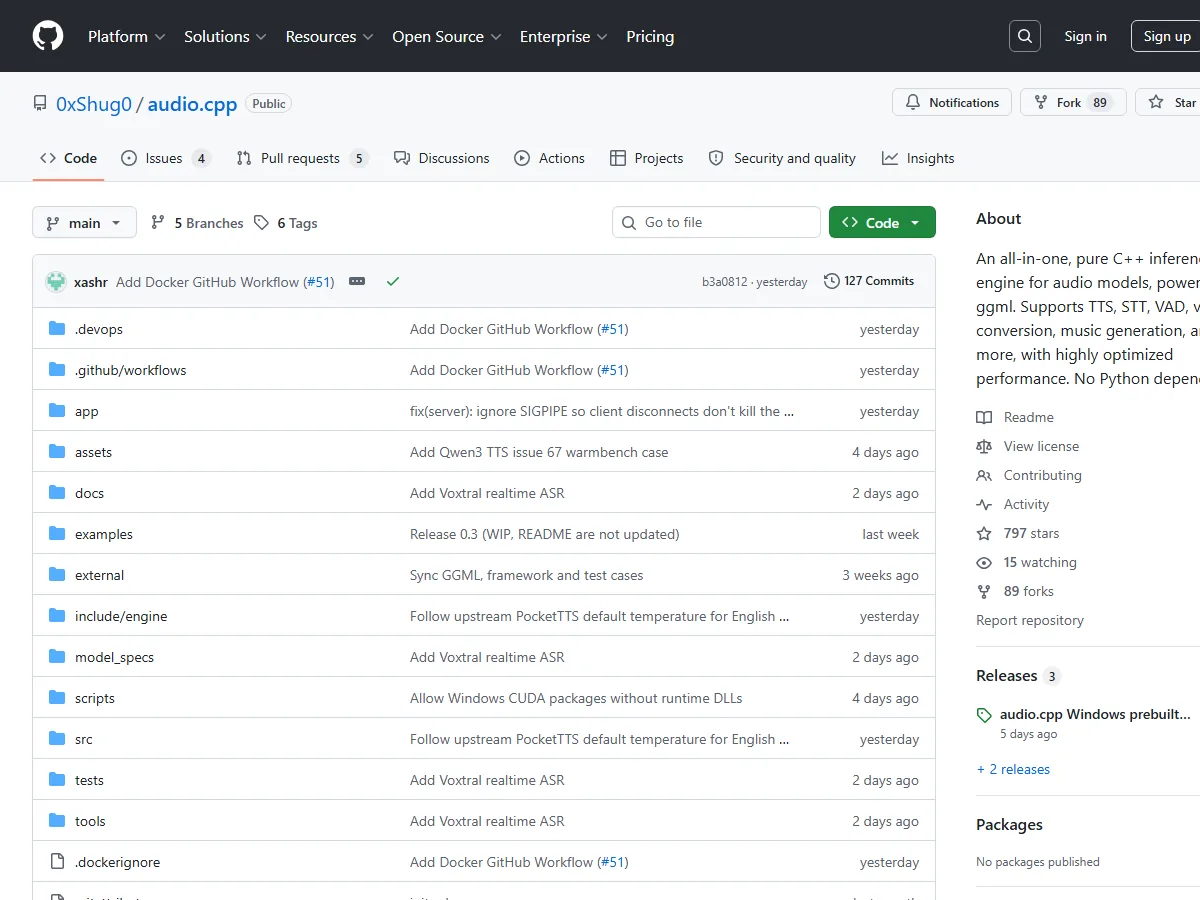Image resolution: width=1200 pixels, height=900 pixels.
Task: Open the Actions tab
Action: [549, 158]
